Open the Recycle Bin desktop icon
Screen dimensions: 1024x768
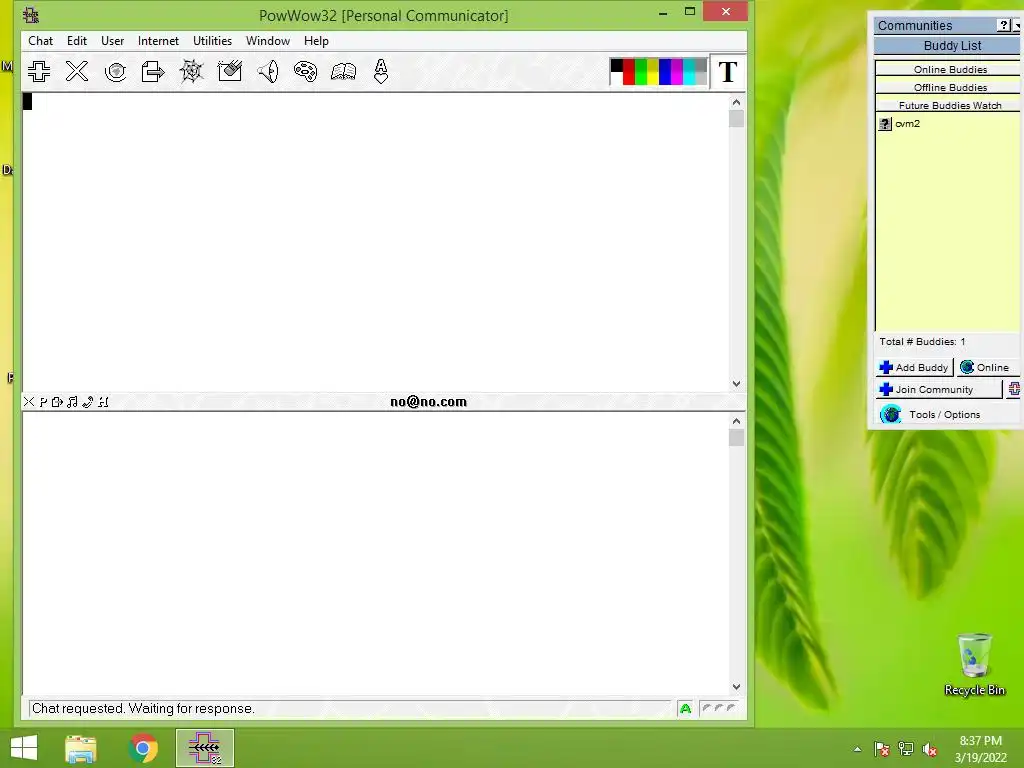974,665
